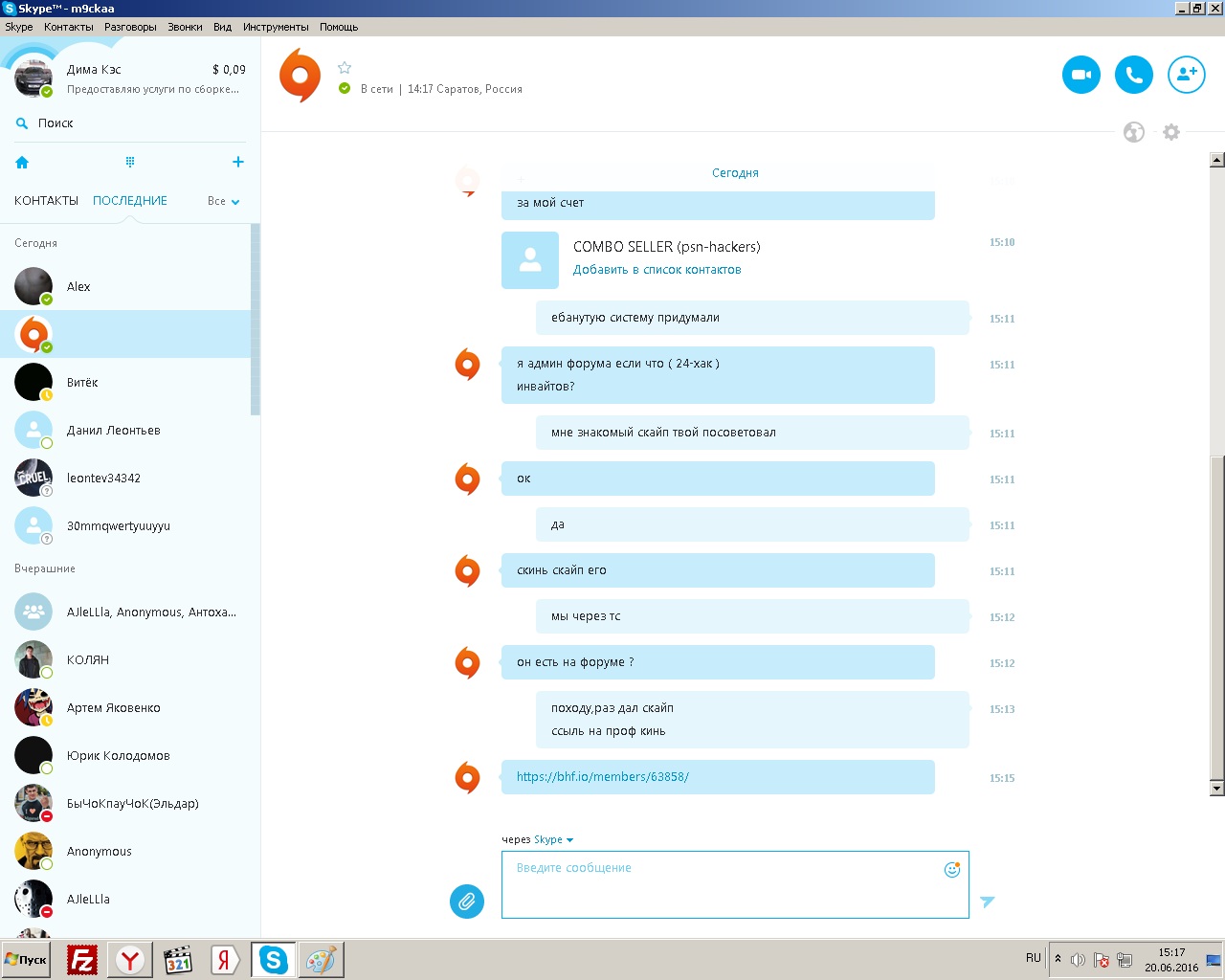Screen dimensions: 1225x980
Task: Open the Помощь menu
Action: (339, 27)
